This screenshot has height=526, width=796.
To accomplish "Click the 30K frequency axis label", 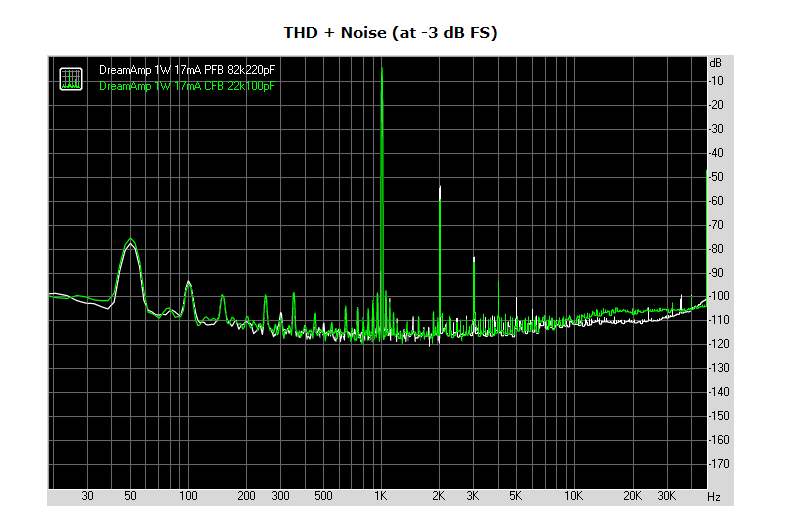I will click(x=667, y=496).
